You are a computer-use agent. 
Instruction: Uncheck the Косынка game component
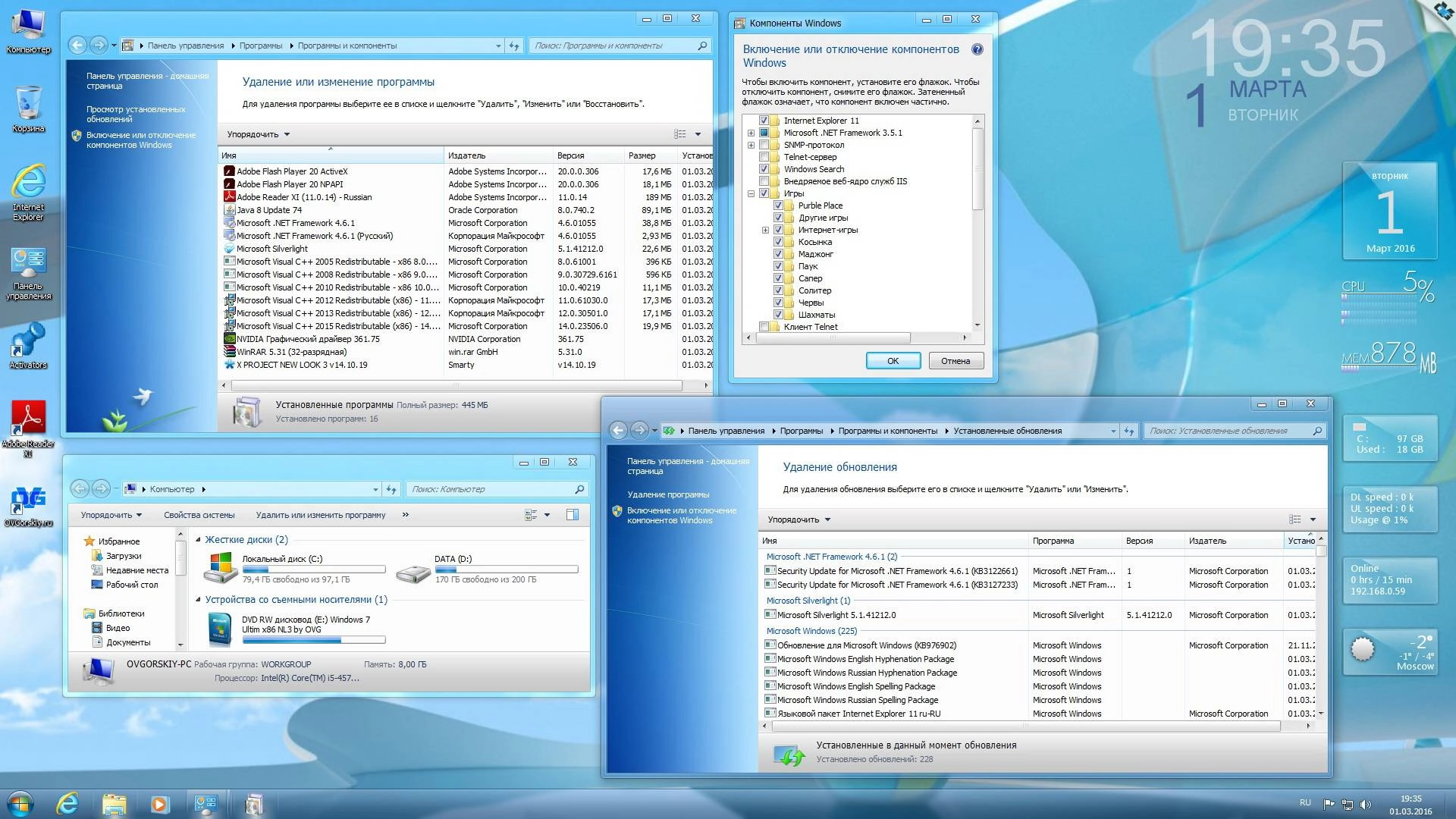coord(779,241)
